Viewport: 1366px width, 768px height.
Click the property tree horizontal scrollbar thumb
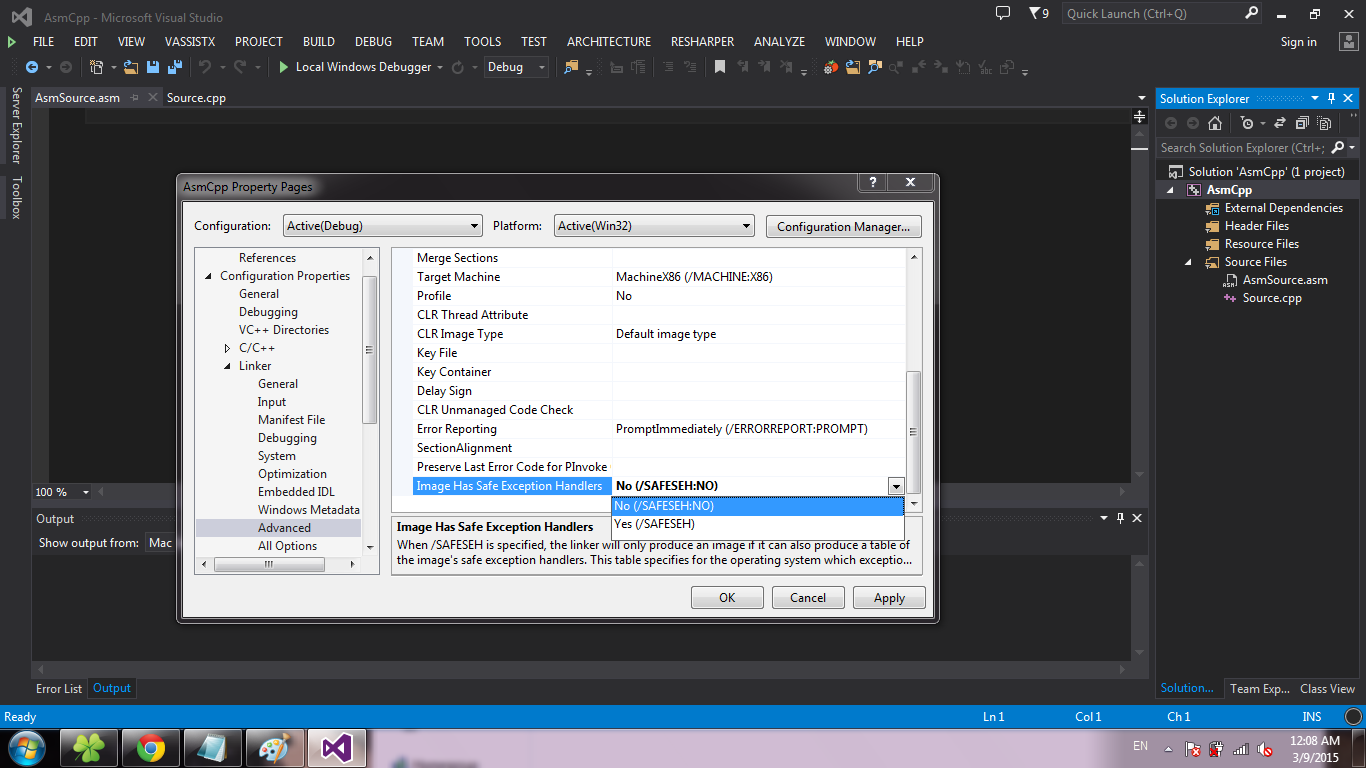pos(268,564)
